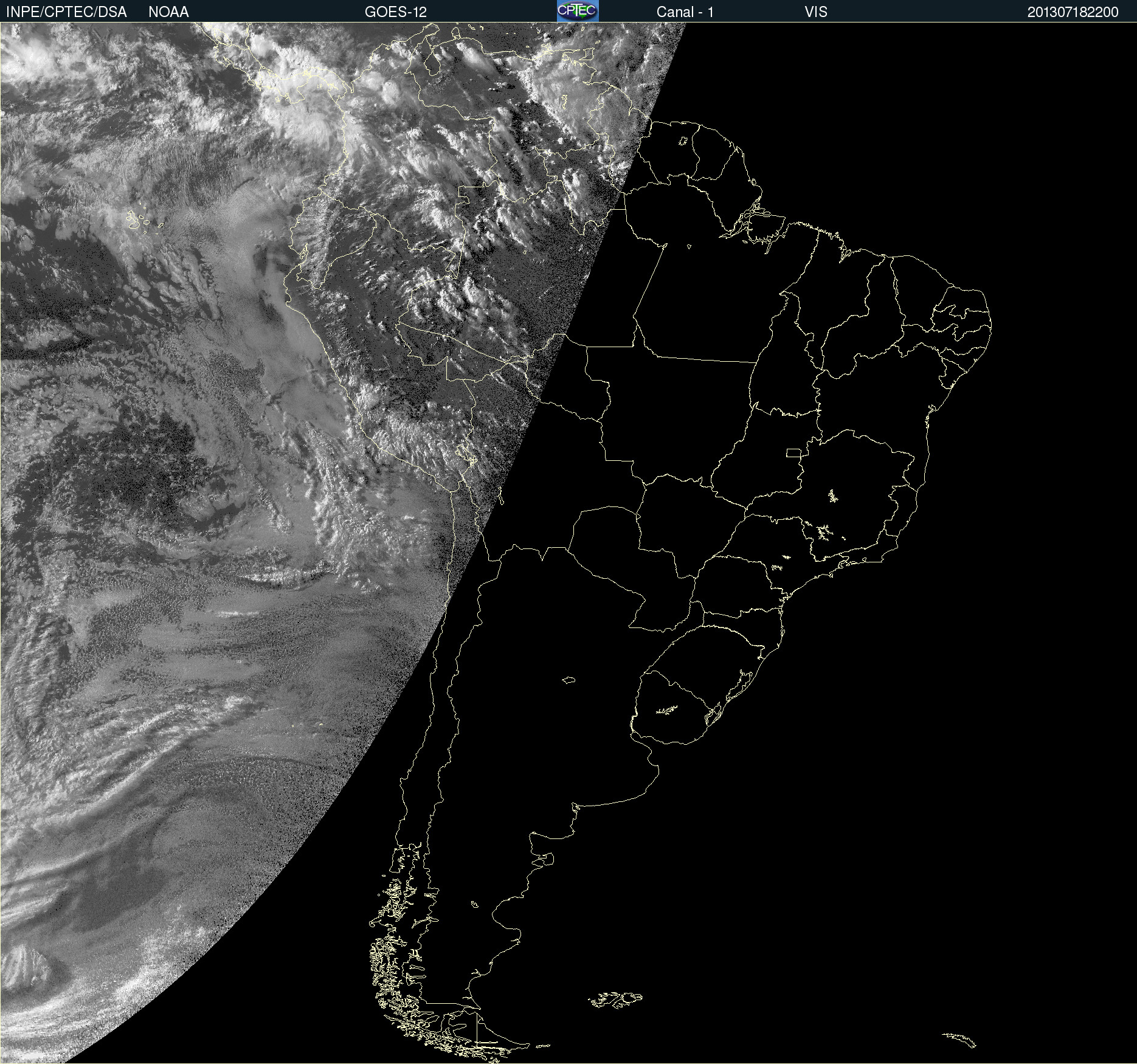Click the VIS channel label
1137x1064 pixels.
tap(816, 12)
